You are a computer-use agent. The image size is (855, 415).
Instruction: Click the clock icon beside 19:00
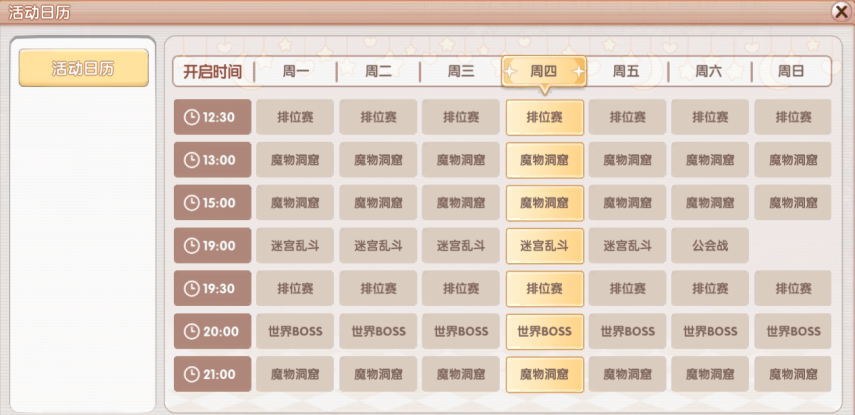tap(191, 245)
